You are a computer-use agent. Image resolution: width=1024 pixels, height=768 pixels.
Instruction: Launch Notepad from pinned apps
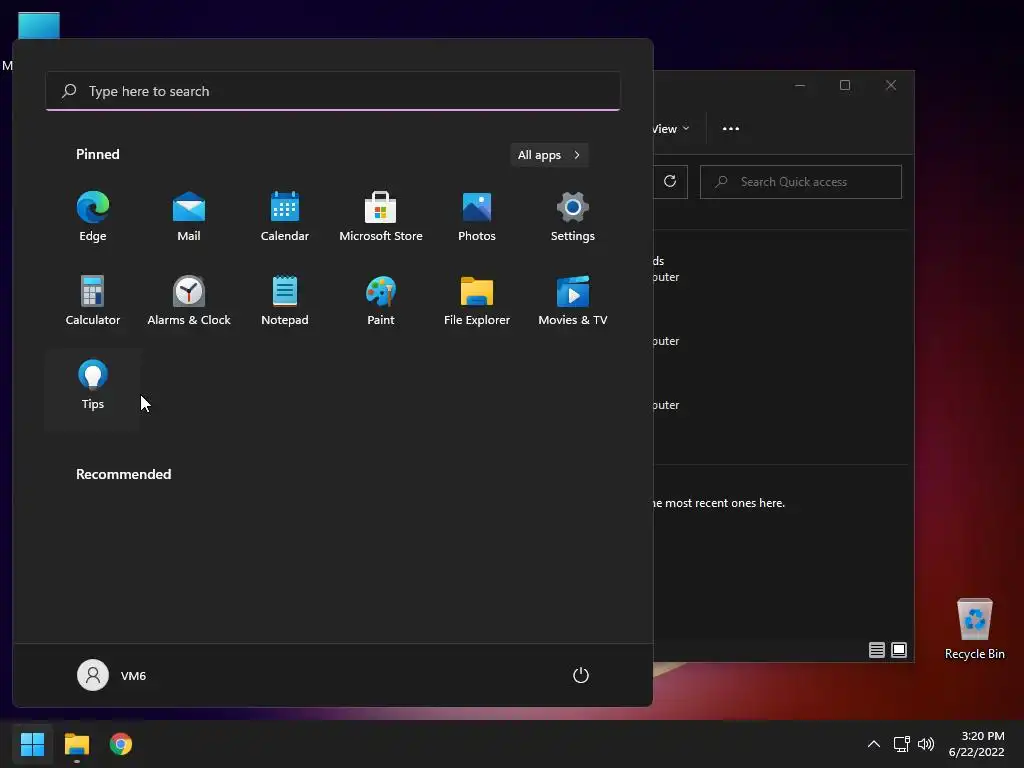click(x=285, y=301)
